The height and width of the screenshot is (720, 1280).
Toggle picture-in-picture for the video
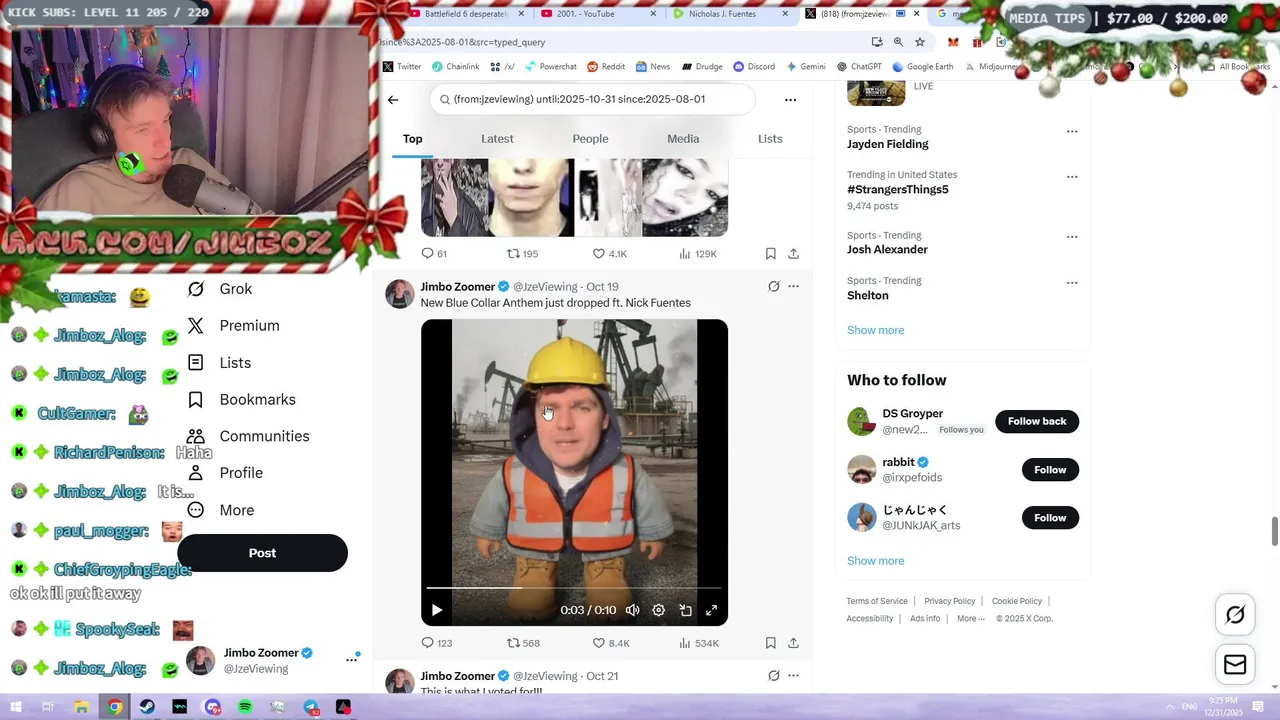pos(686,610)
